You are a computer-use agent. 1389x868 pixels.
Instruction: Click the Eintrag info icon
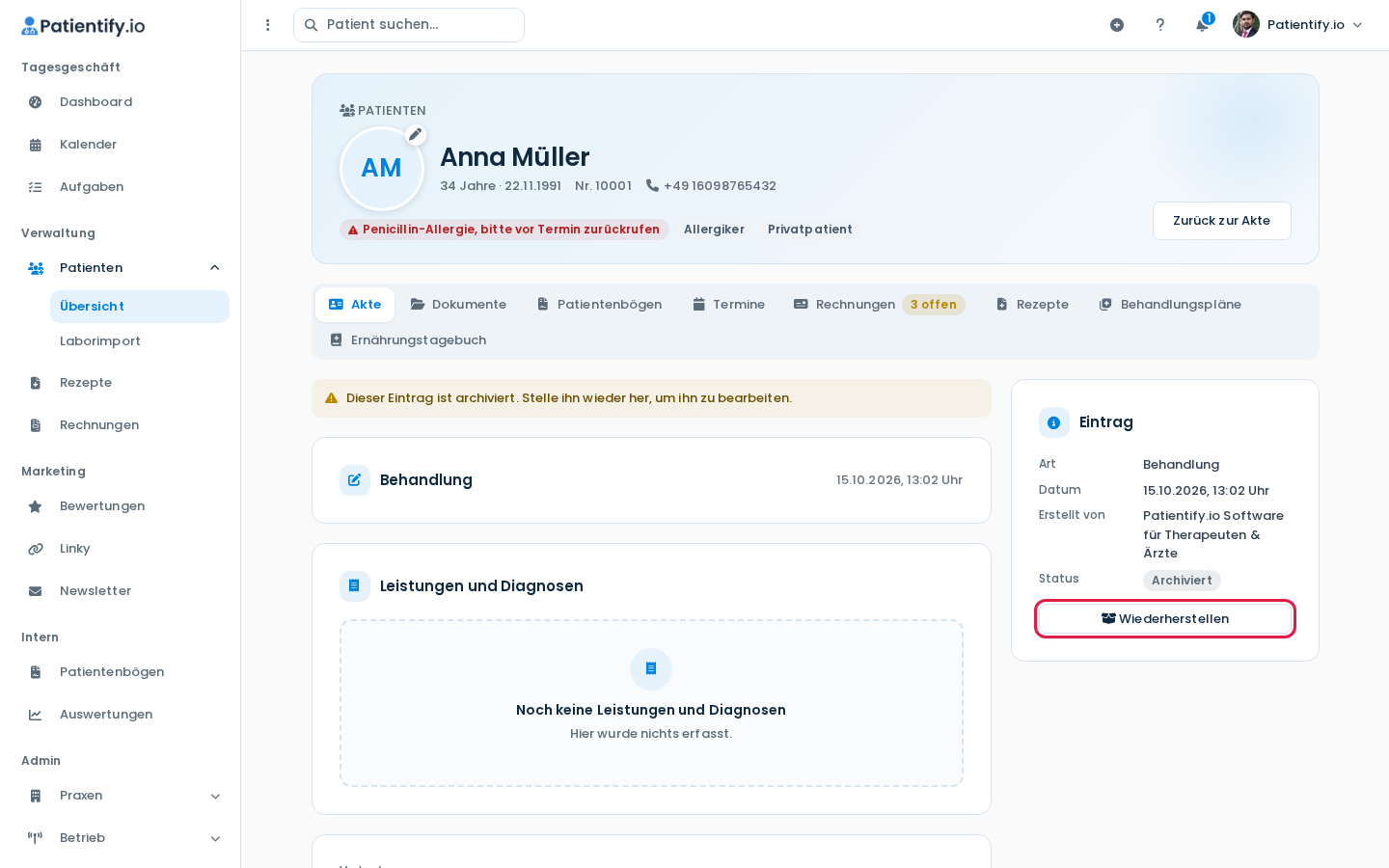(1054, 422)
